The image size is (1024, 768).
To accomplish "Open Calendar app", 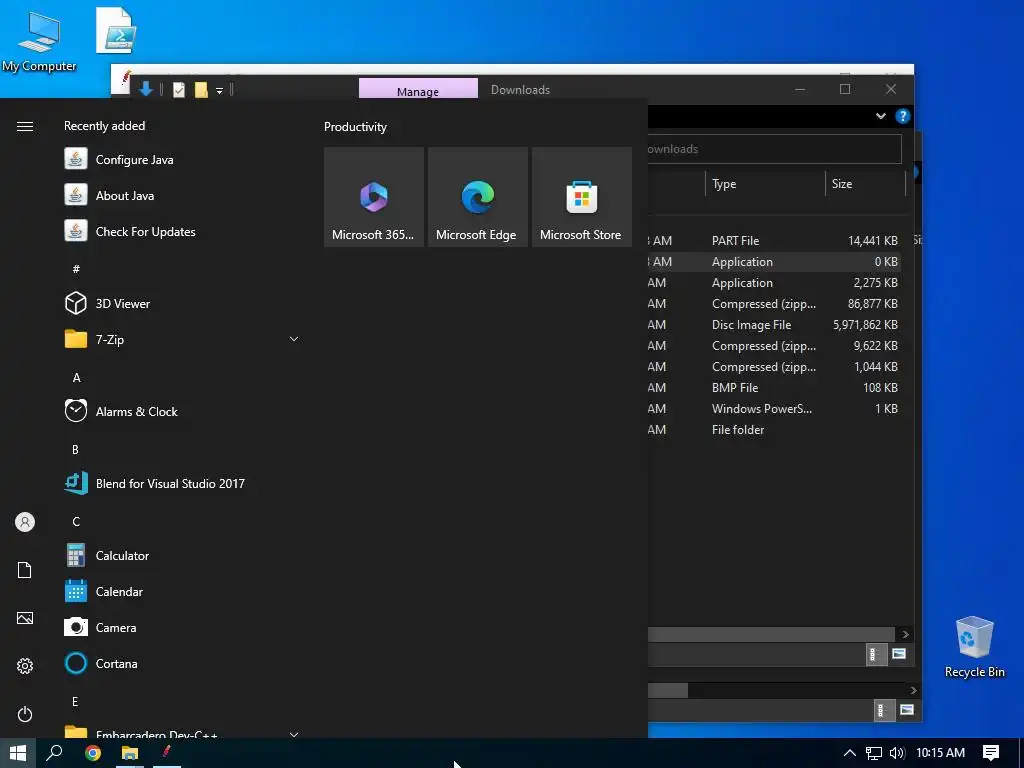I will [x=183, y=591].
